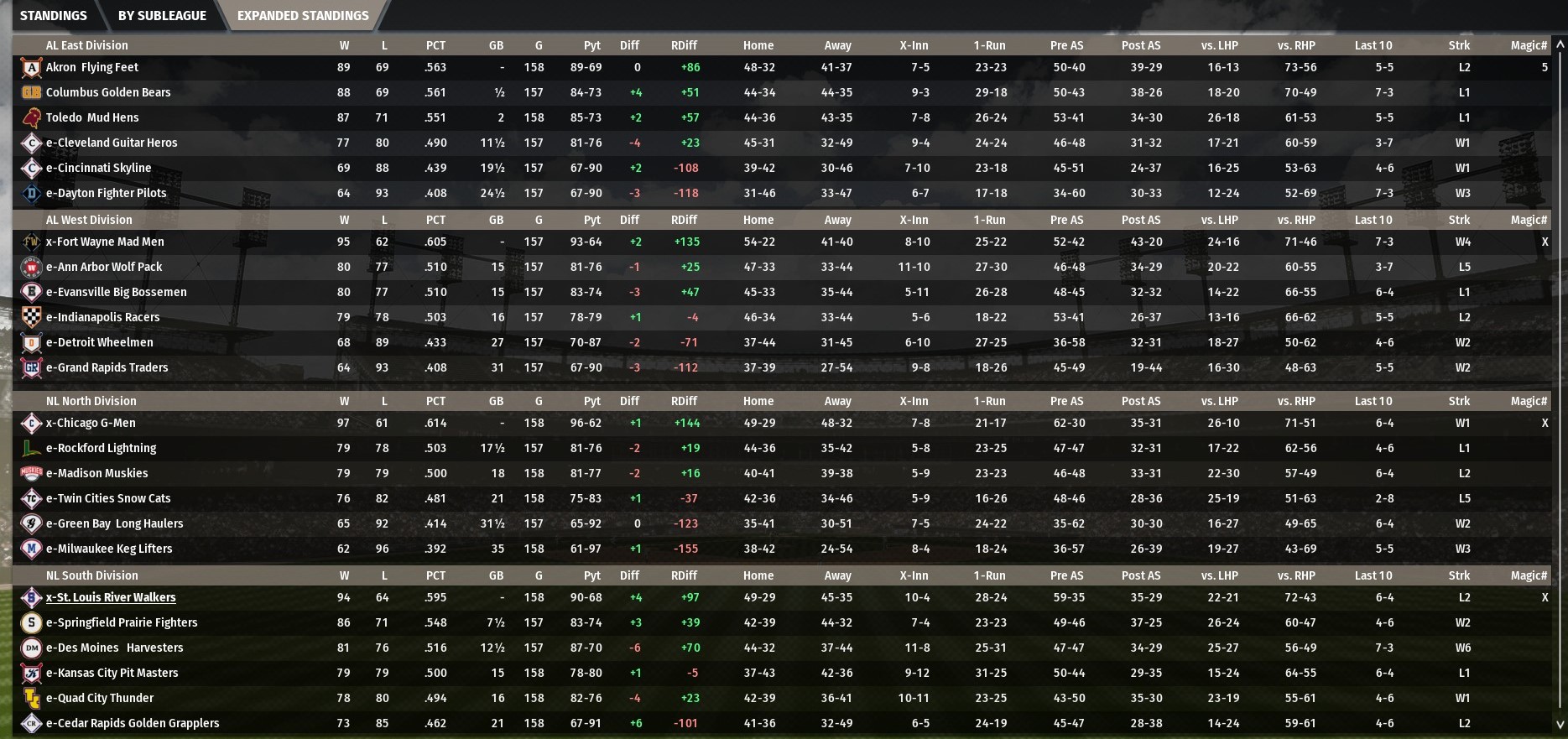Click the Akron Flying Feet team logo
The width and height of the screenshot is (1568, 739).
[x=31, y=68]
